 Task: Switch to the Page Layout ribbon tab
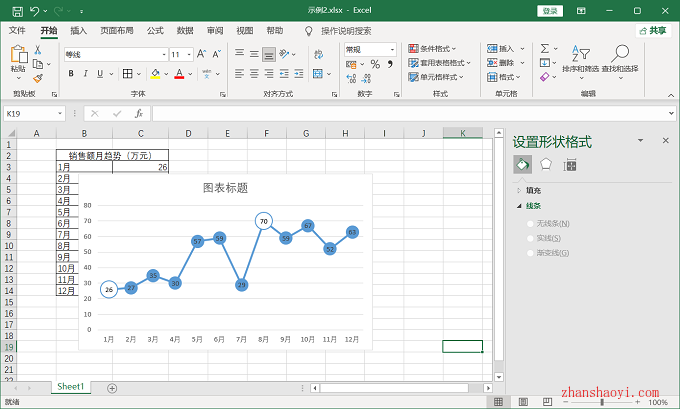click(x=117, y=31)
